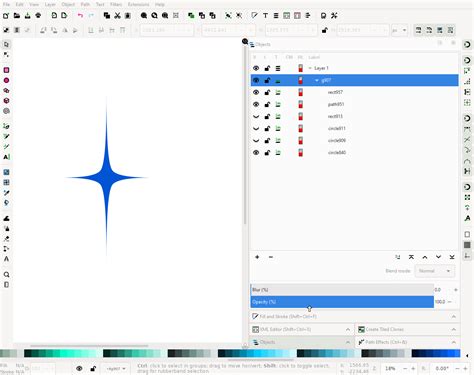
Task: Open the Extensions menu
Action: tap(138, 4)
